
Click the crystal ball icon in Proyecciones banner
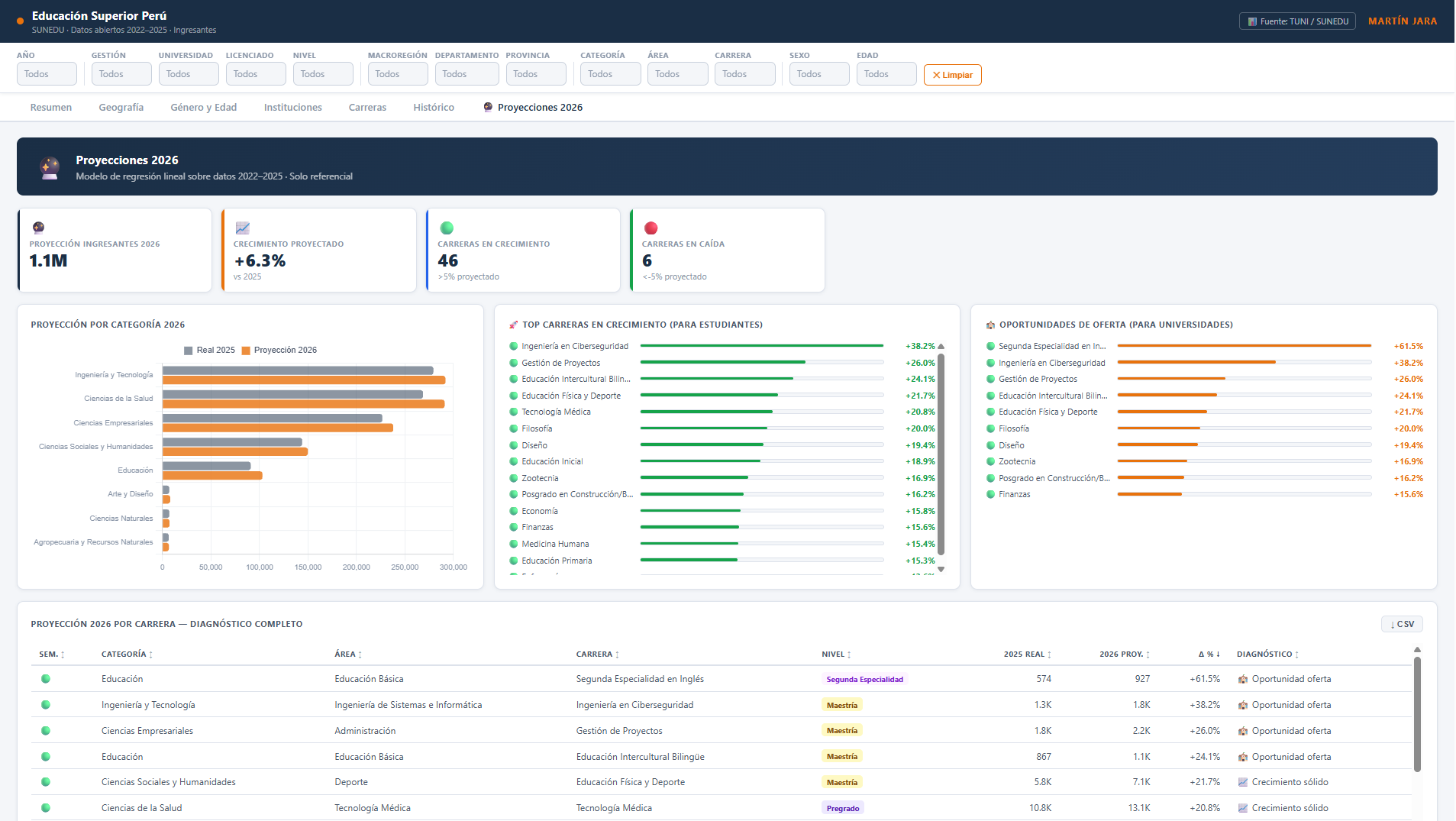[x=50, y=167]
